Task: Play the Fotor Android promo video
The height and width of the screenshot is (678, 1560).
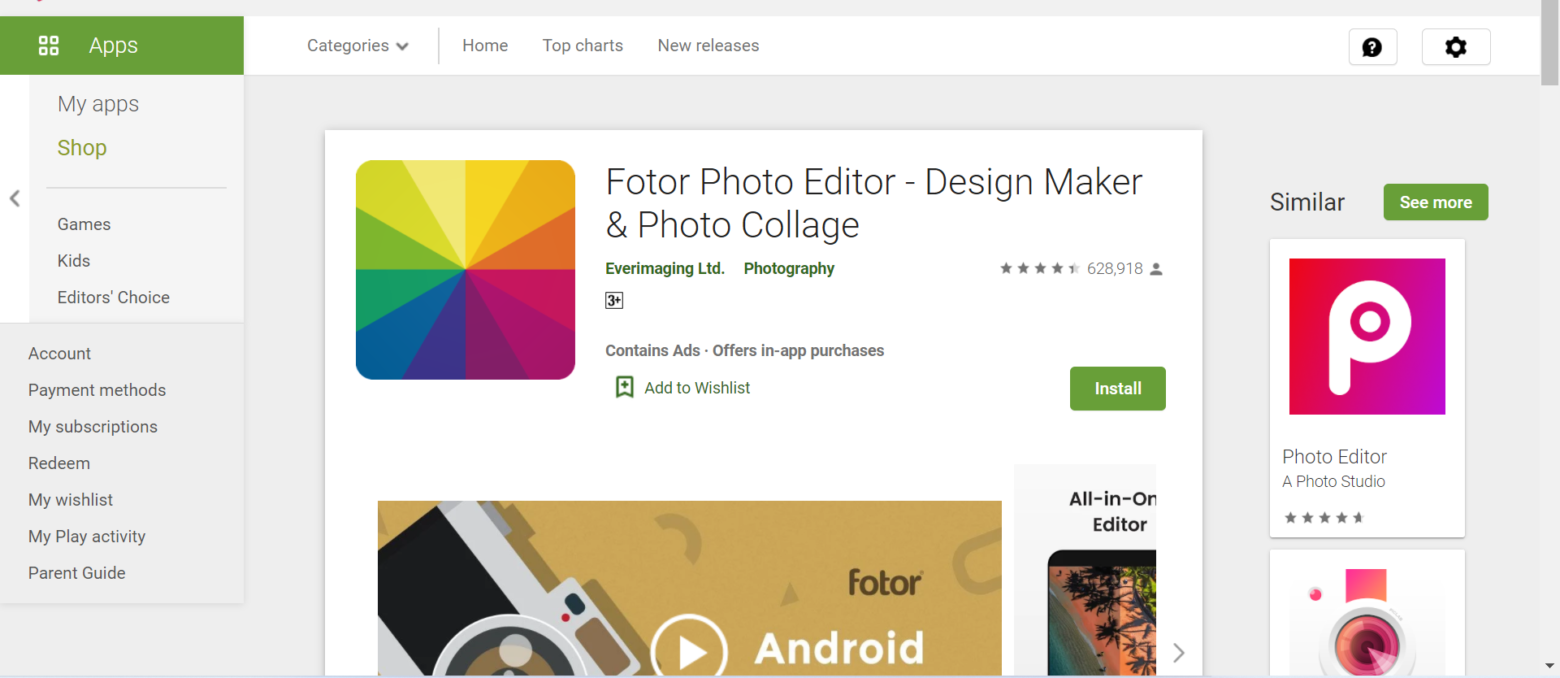Action: coord(689,648)
